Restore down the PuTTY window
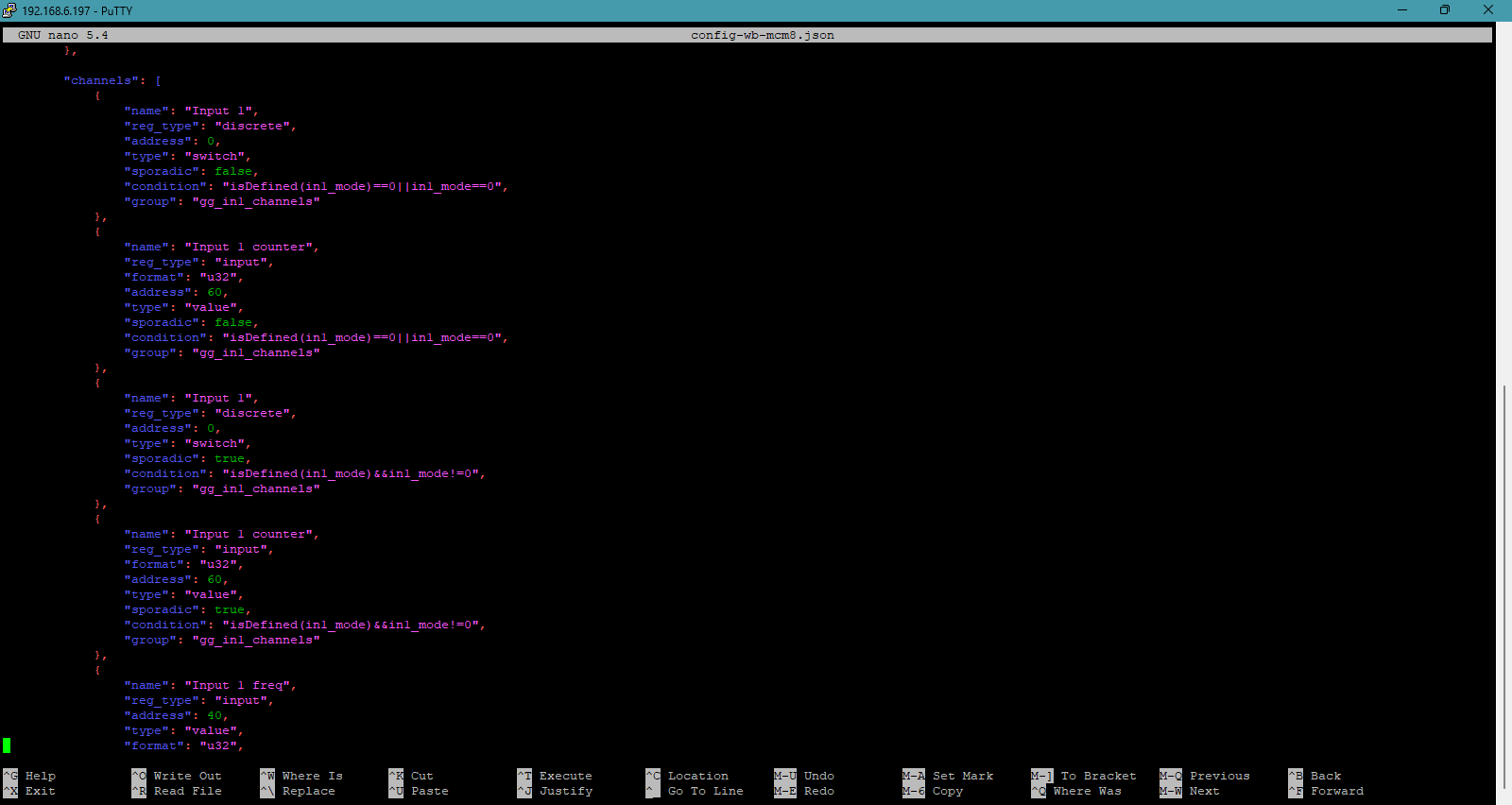The height and width of the screenshot is (805, 1512). (x=1445, y=10)
